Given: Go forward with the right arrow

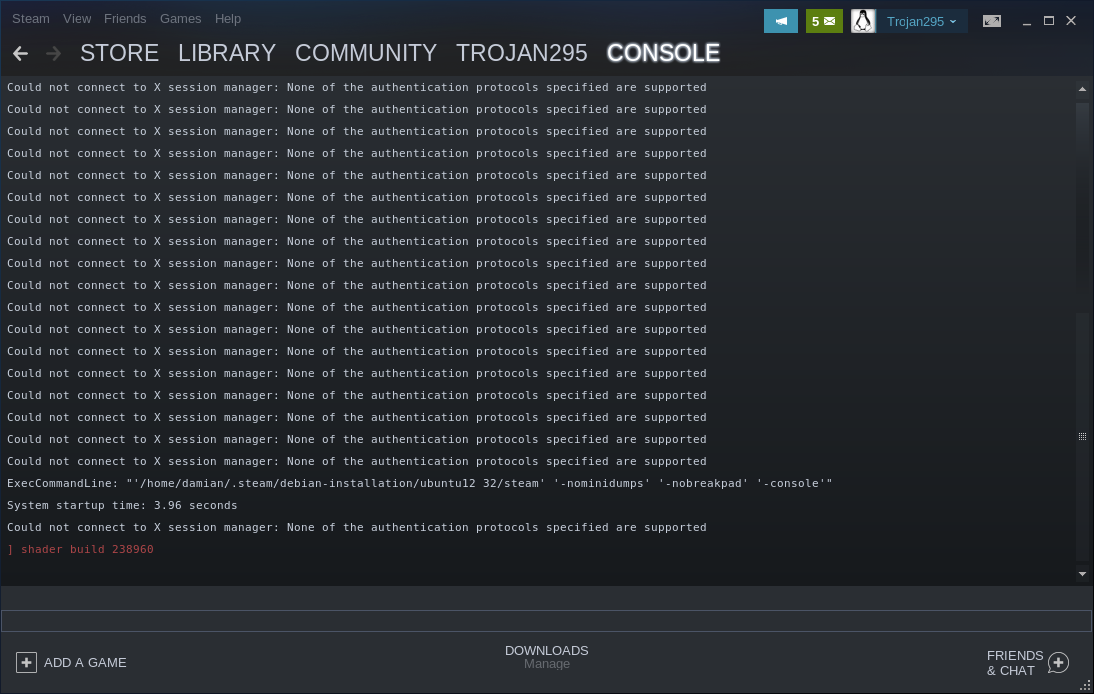Looking at the screenshot, I should (x=53, y=53).
